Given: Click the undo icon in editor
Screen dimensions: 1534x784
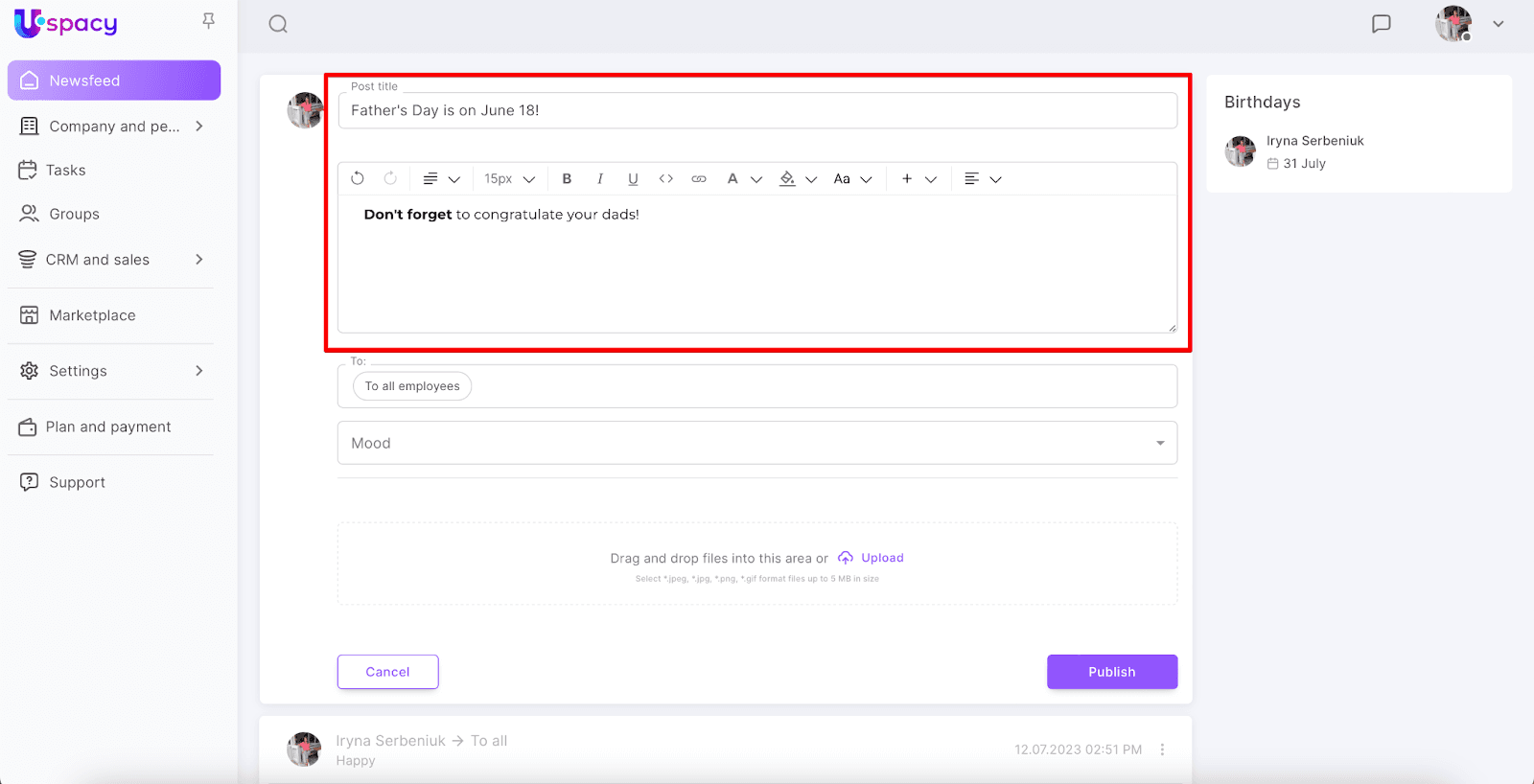Looking at the screenshot, I should pos(358,178).
